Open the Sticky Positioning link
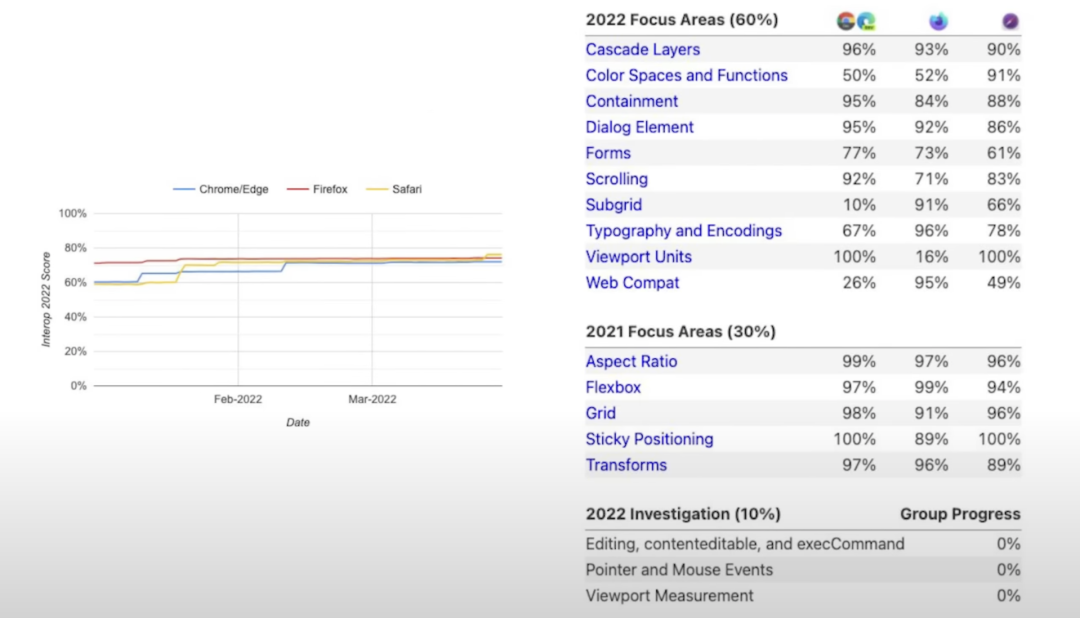 coord(650,440)
